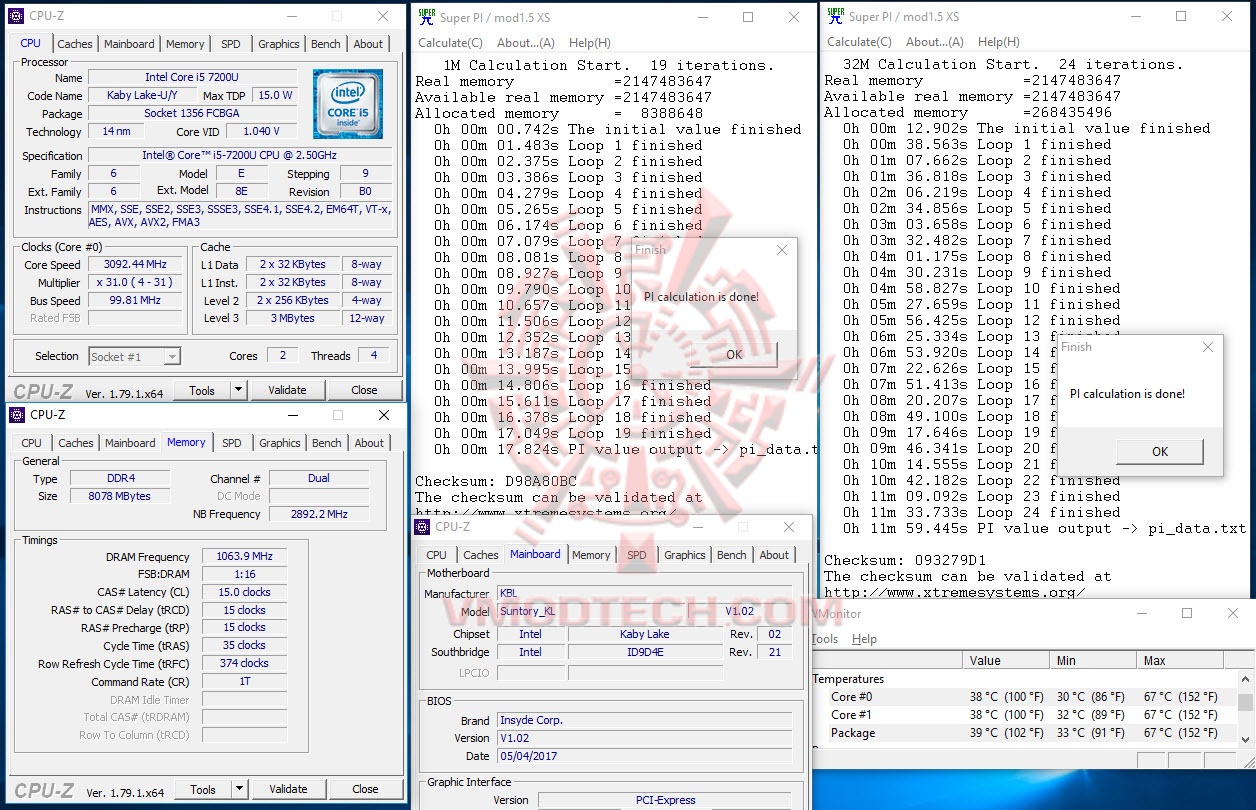Select Memory tab in the top CPU-Z window

click(x=185, y=44)
